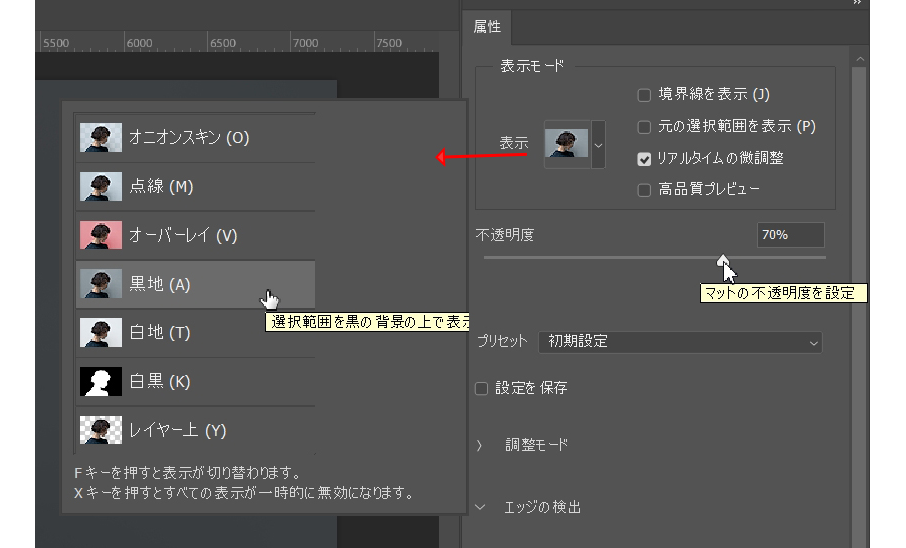Click the horizontal ruler at 6500
Screen dimensions: 906x548
[223, 43]
